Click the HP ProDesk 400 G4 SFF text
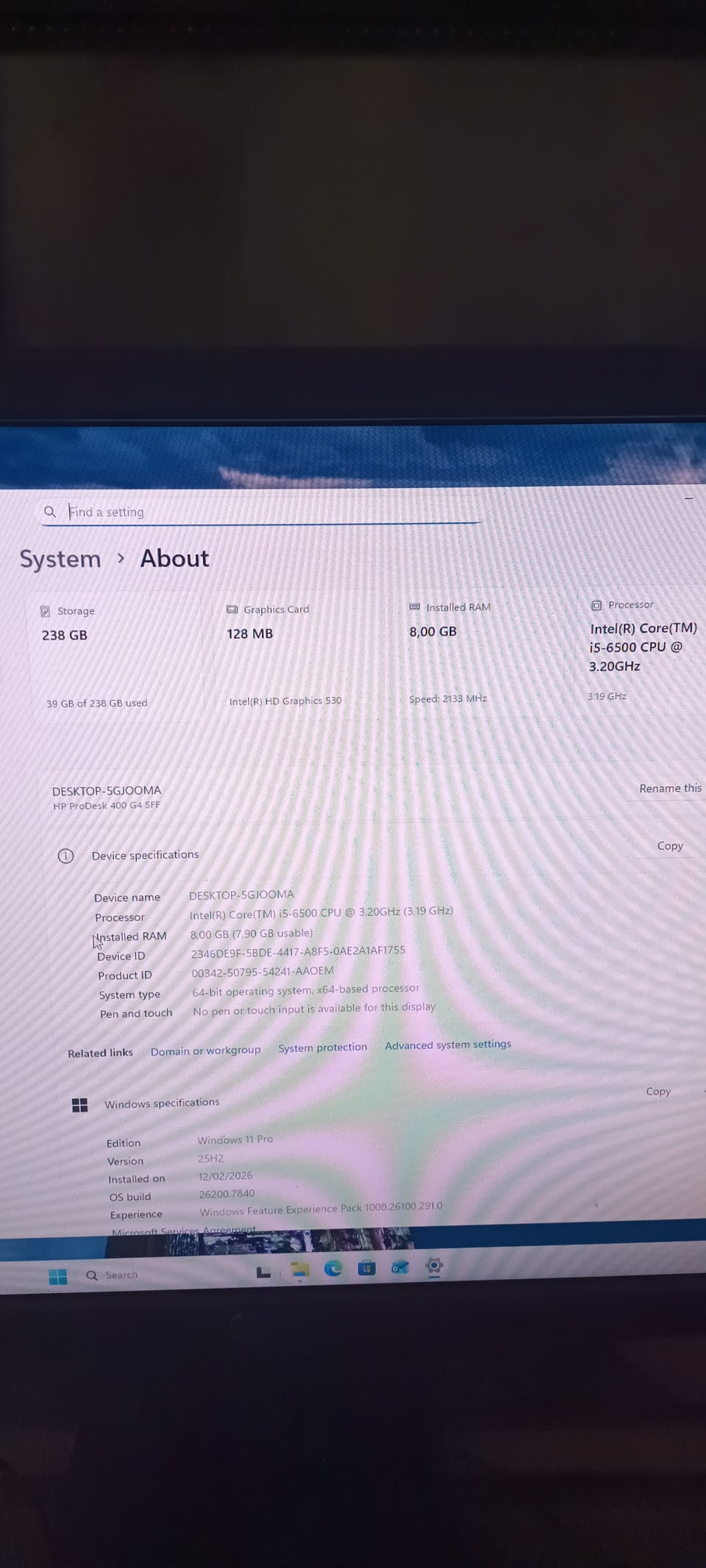 (x=107, y=806)
